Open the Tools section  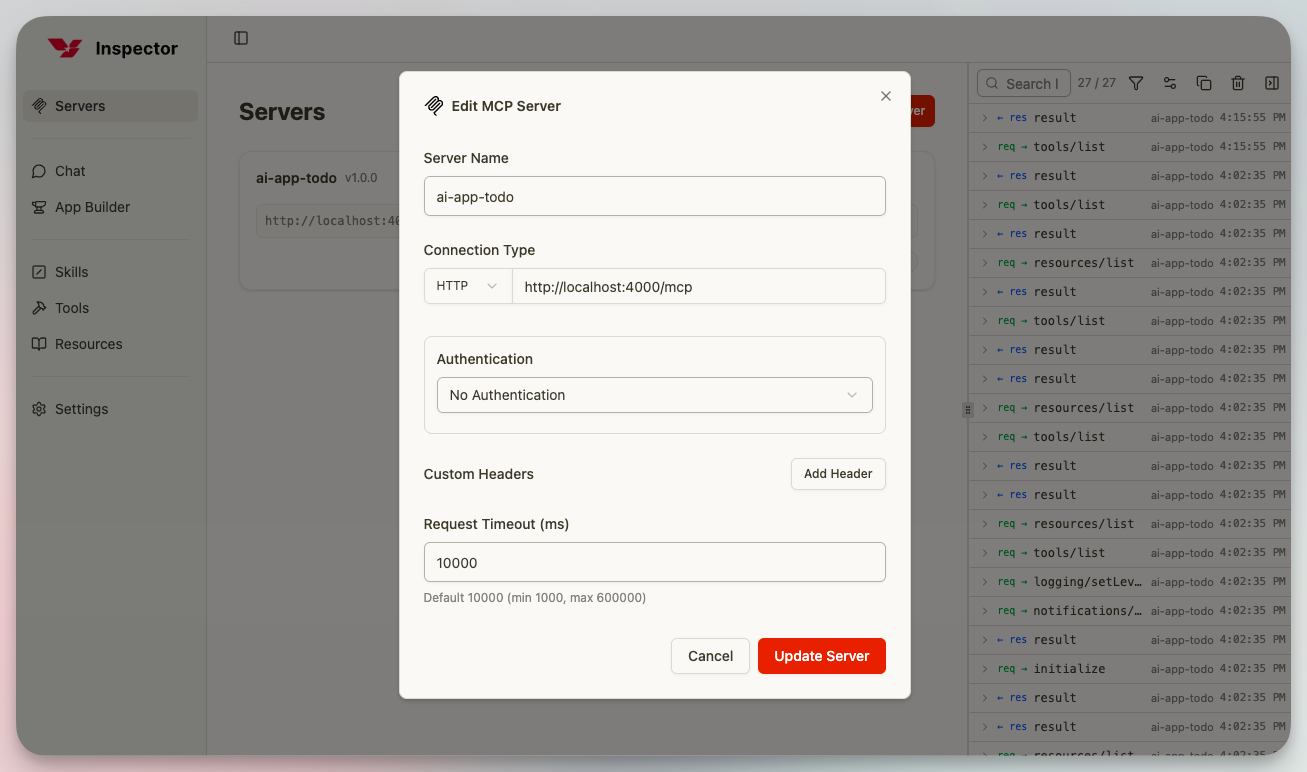(x=110, y=308)
